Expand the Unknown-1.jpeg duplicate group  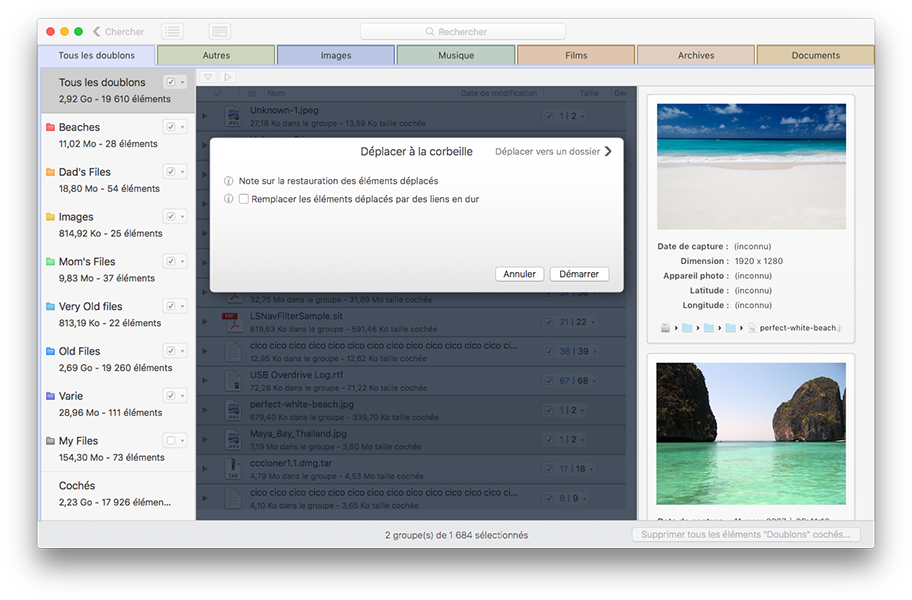point(205,116)
